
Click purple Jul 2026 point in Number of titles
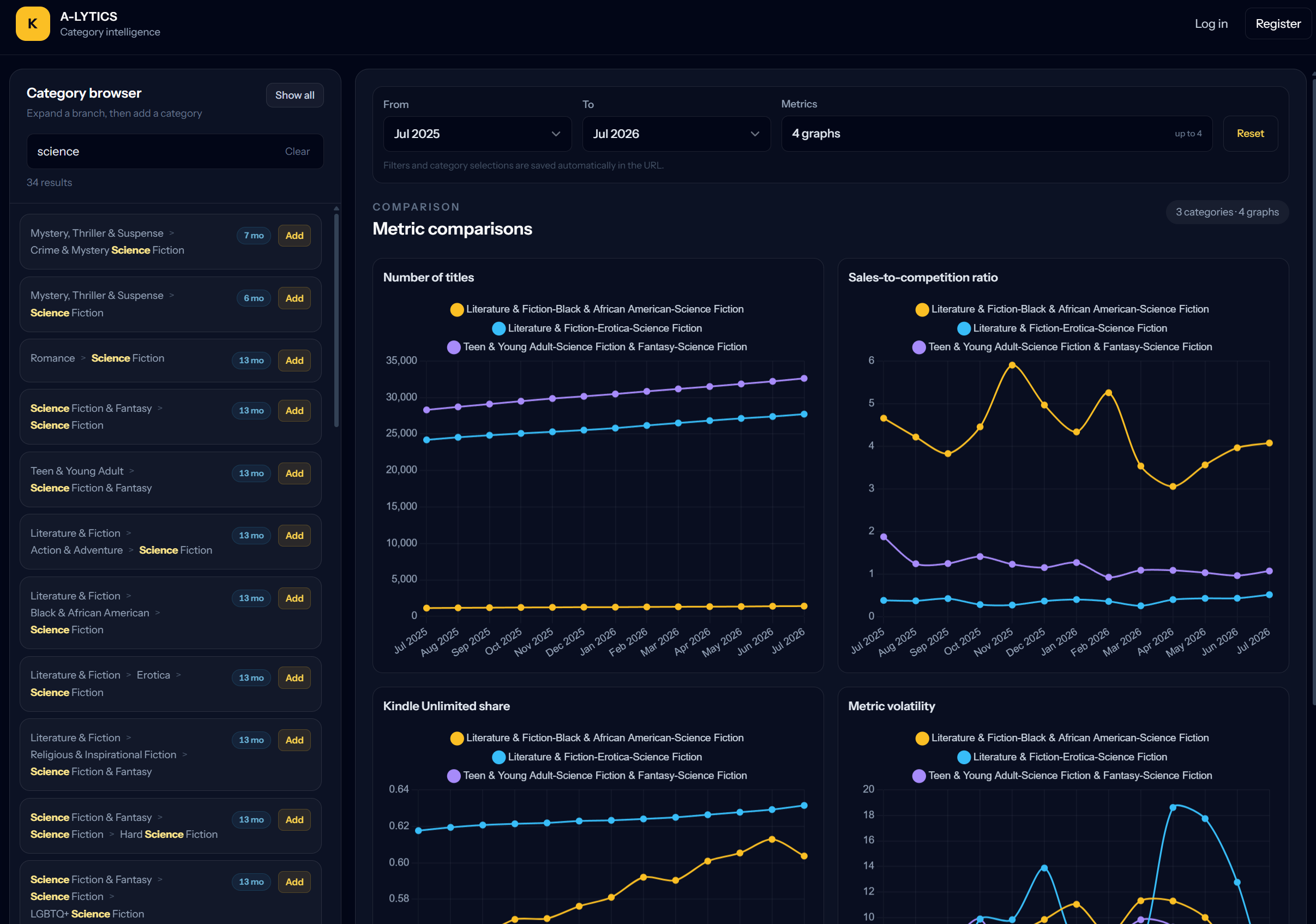(804, 379)
